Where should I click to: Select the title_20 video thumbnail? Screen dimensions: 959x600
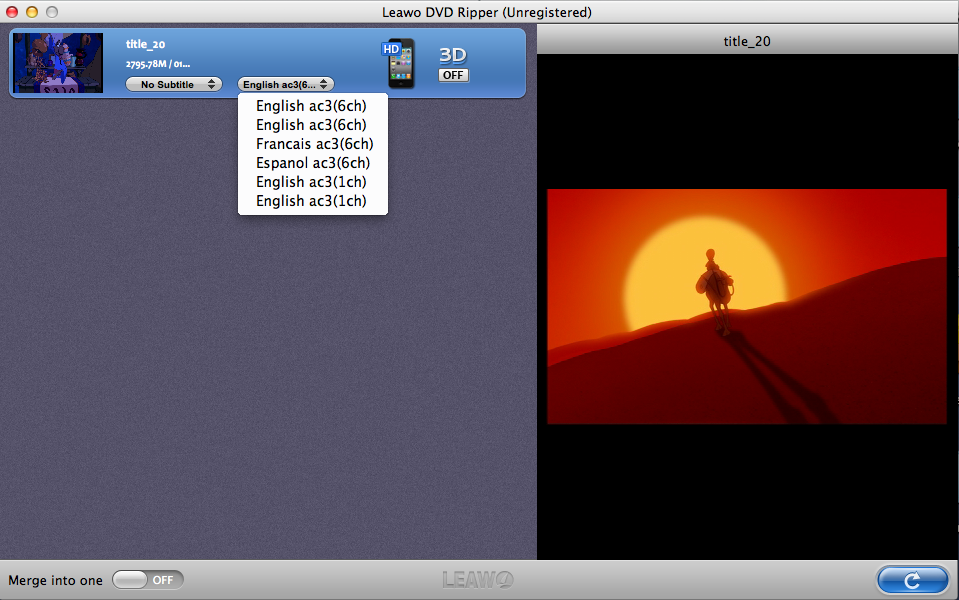(x=58, y=63)
